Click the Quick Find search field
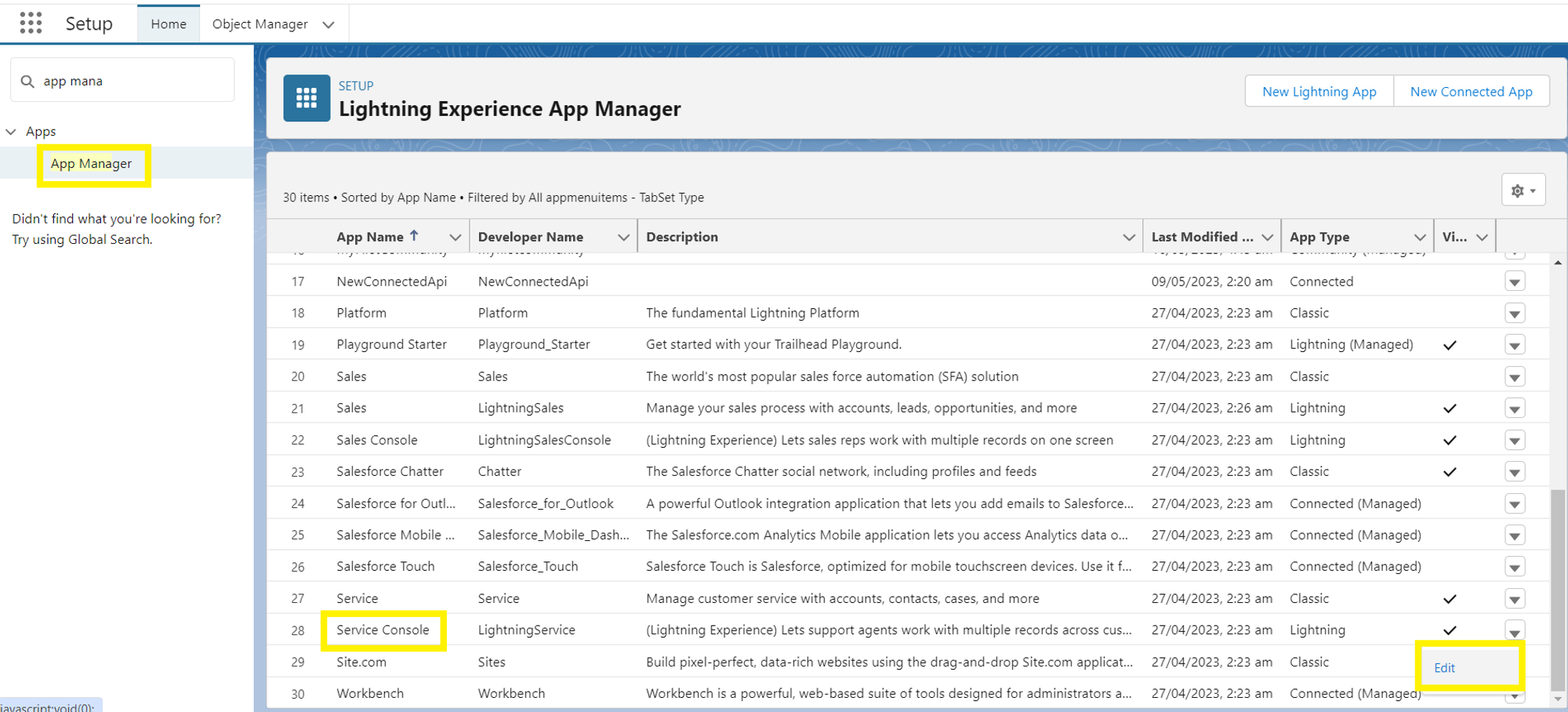1568x712 pixels. click(122, 81)
